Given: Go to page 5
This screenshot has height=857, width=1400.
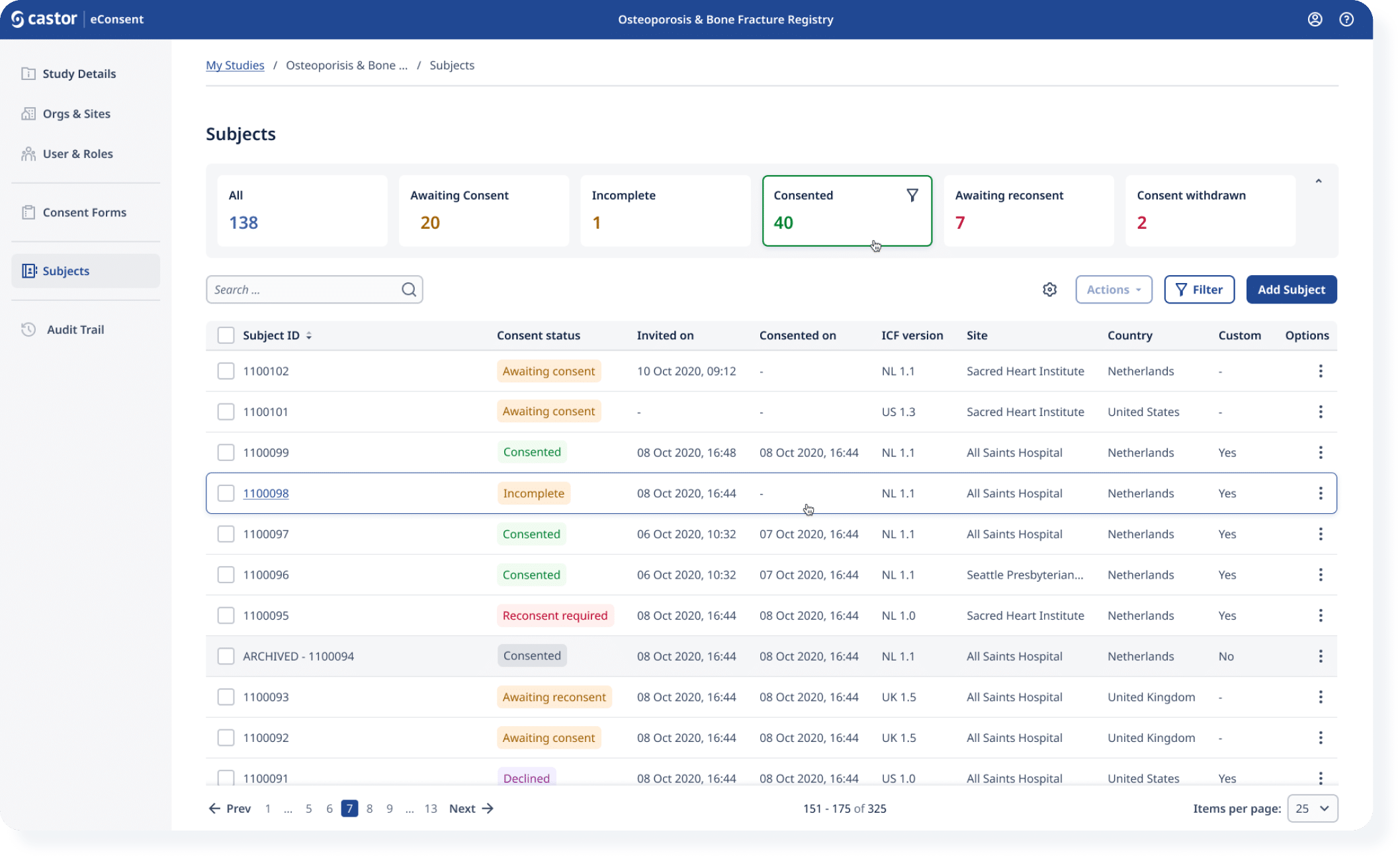Looking at the screenshot, I should (308, 808).
